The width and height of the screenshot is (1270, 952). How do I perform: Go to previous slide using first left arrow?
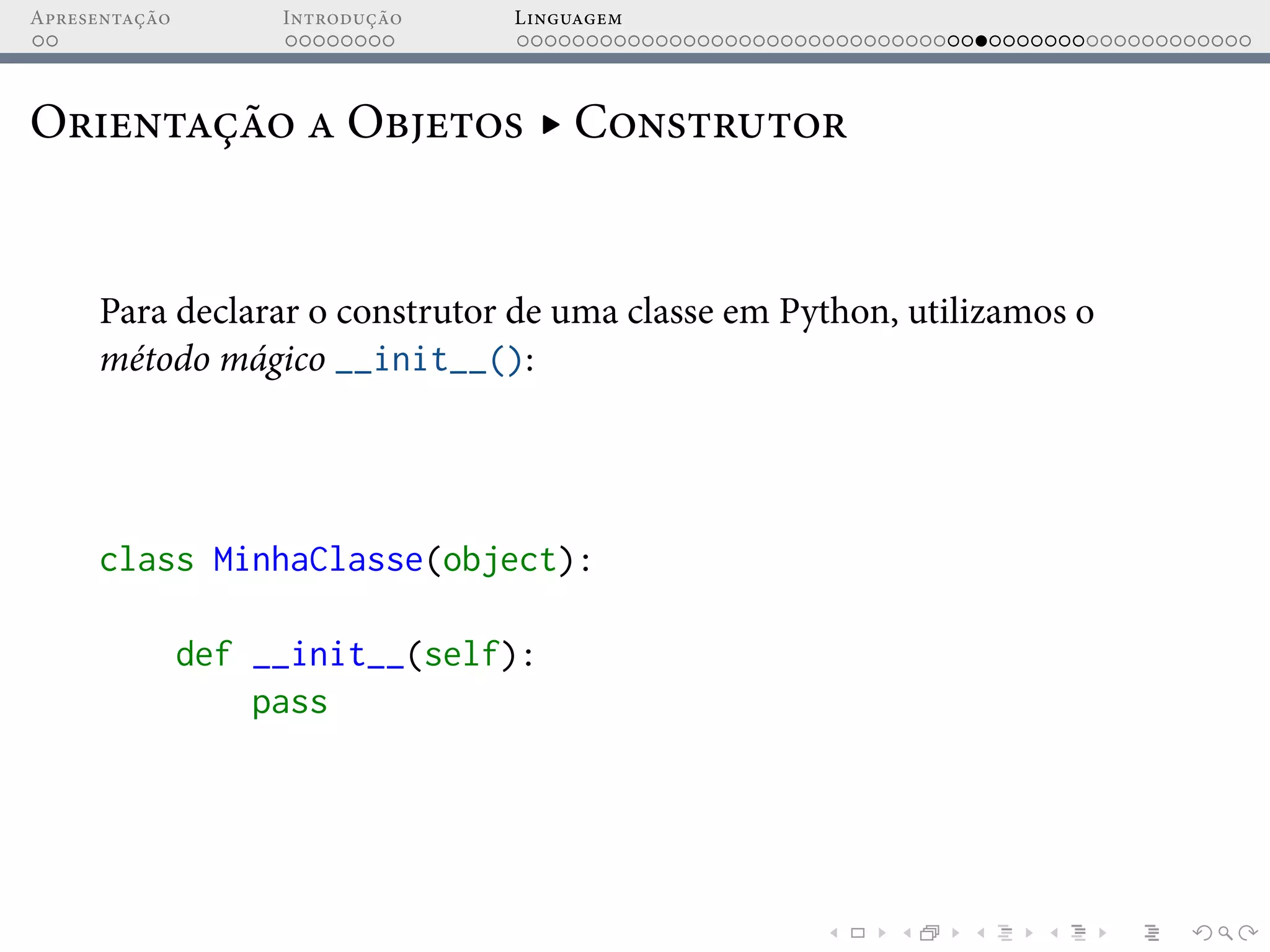click(x=834, y=933)
